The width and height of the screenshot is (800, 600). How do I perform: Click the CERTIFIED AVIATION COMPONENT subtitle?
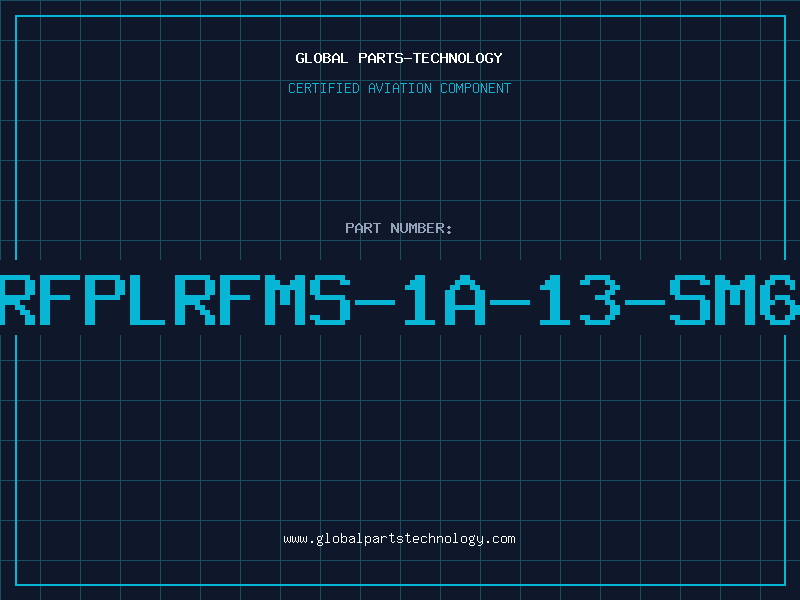[x=399, y=88]
